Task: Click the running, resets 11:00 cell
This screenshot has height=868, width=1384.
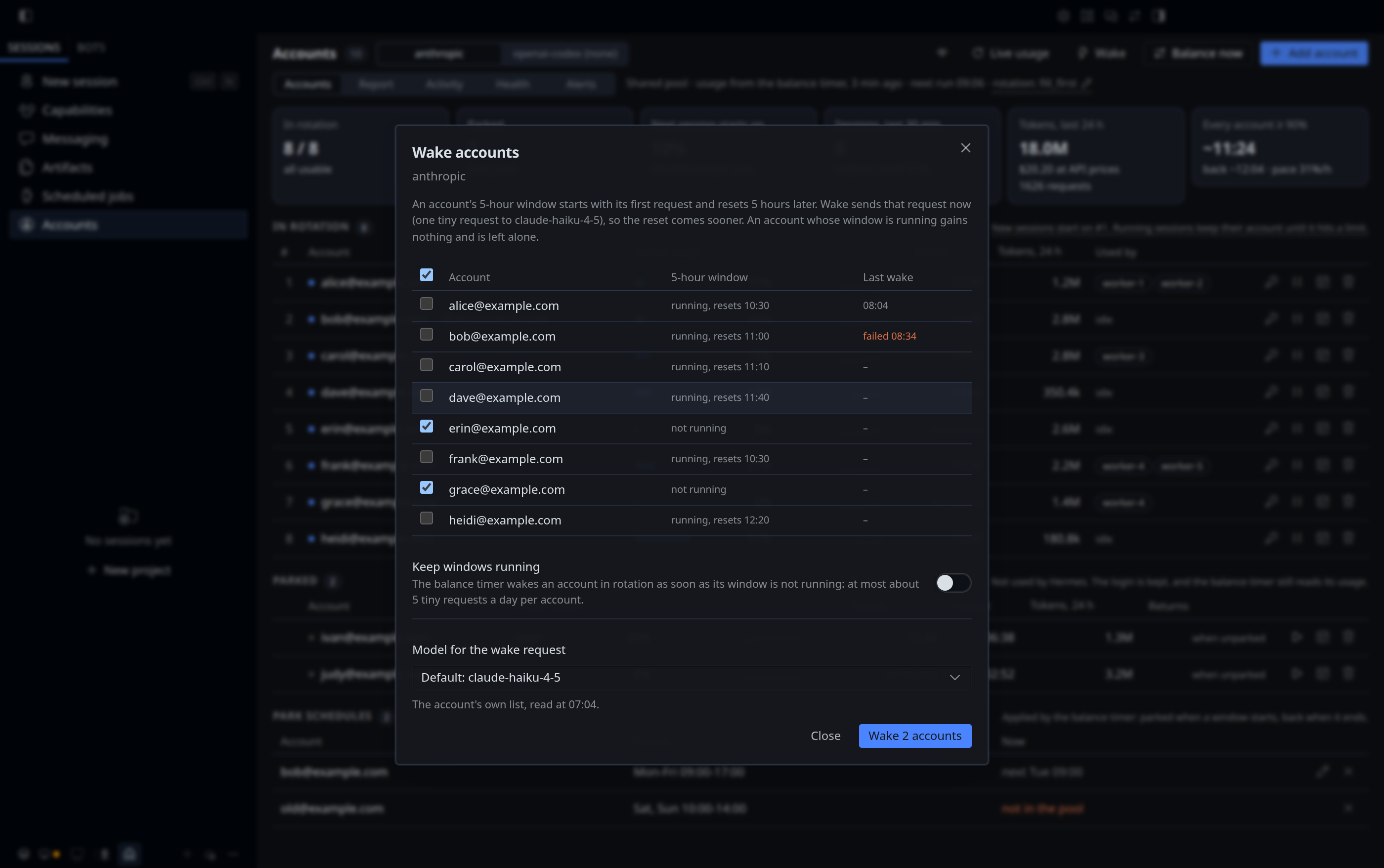Action: click(720, 336)
